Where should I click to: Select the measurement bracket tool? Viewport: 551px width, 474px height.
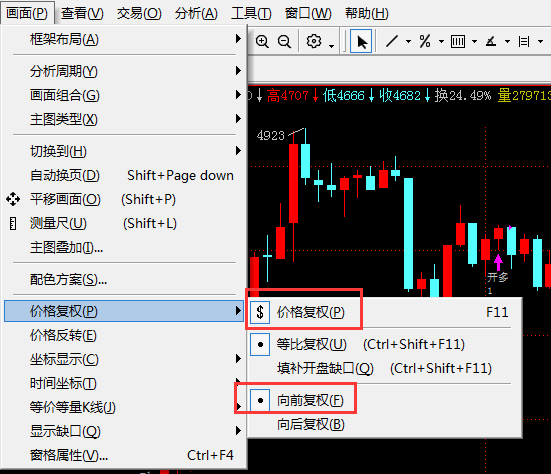(x=524, y=41)
